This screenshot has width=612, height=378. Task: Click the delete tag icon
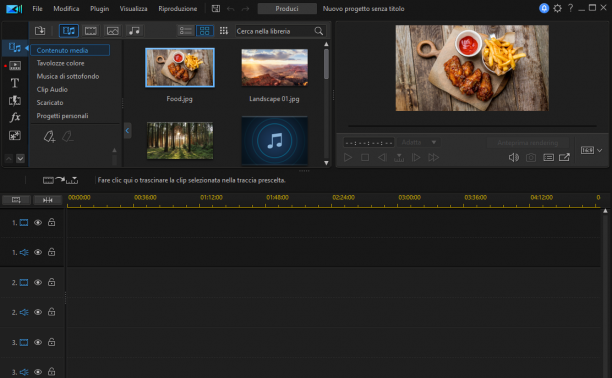tap(68, 136)
